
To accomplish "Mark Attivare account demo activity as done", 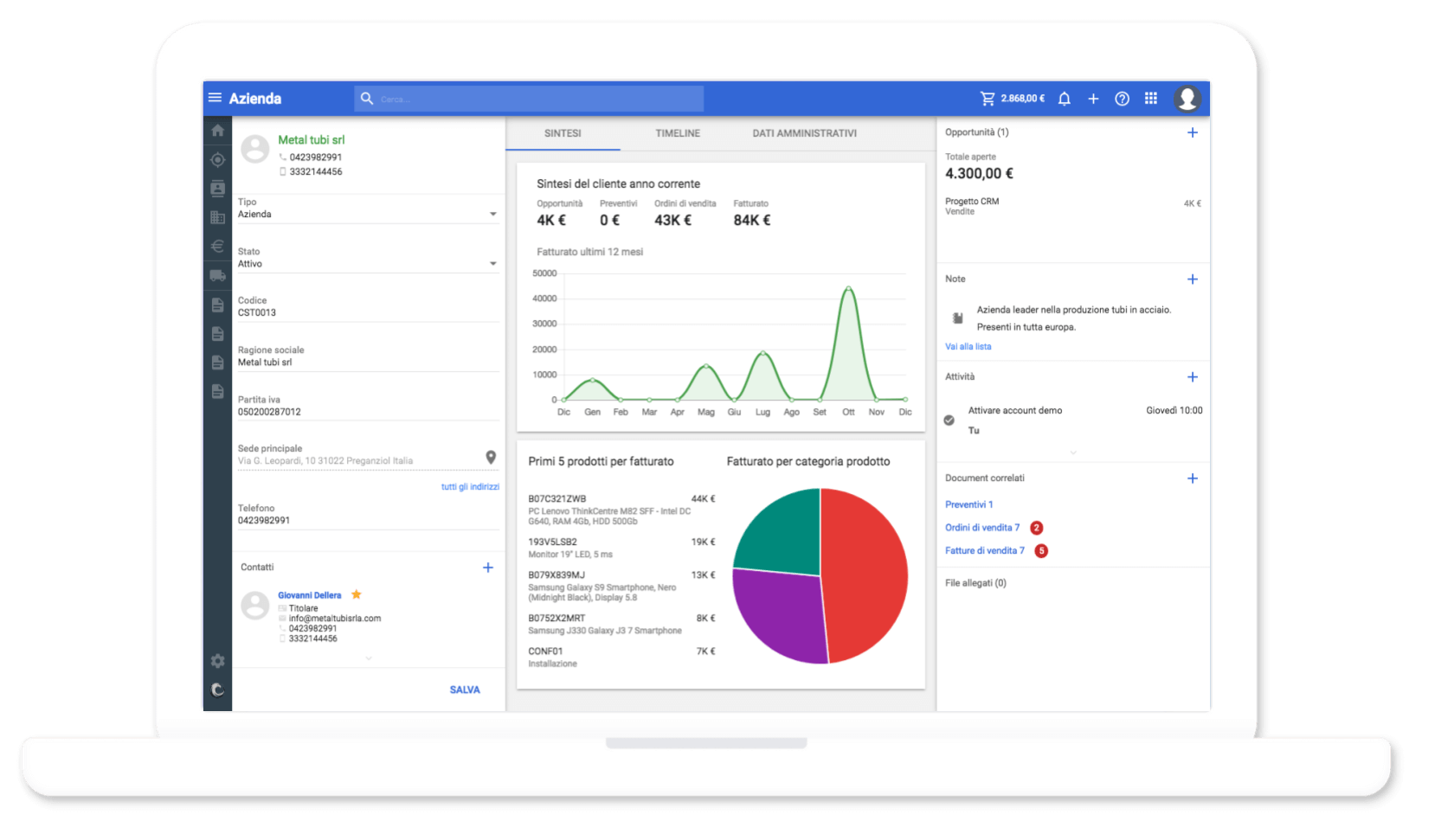I will point(949,420).
